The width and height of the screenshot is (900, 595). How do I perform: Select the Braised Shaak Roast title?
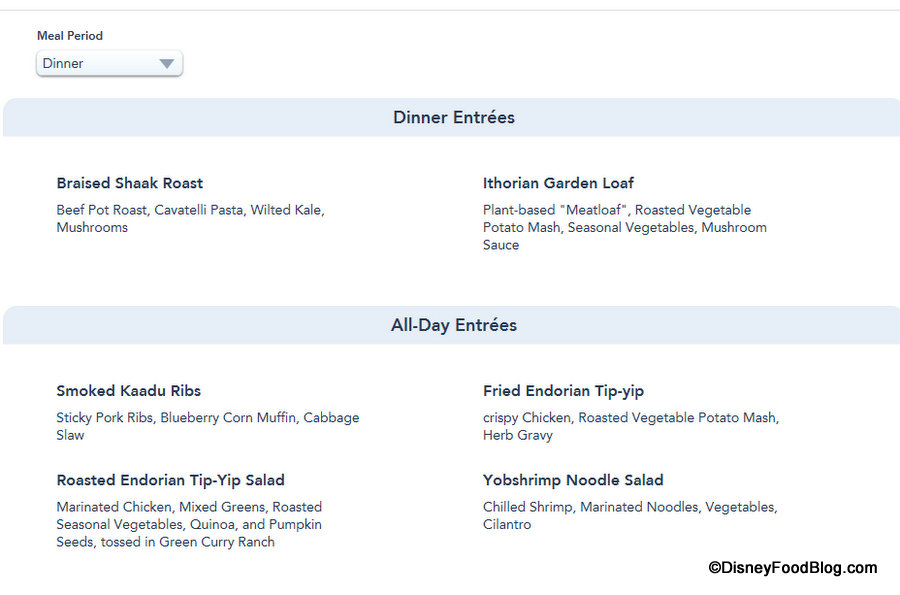pos(130,183)
